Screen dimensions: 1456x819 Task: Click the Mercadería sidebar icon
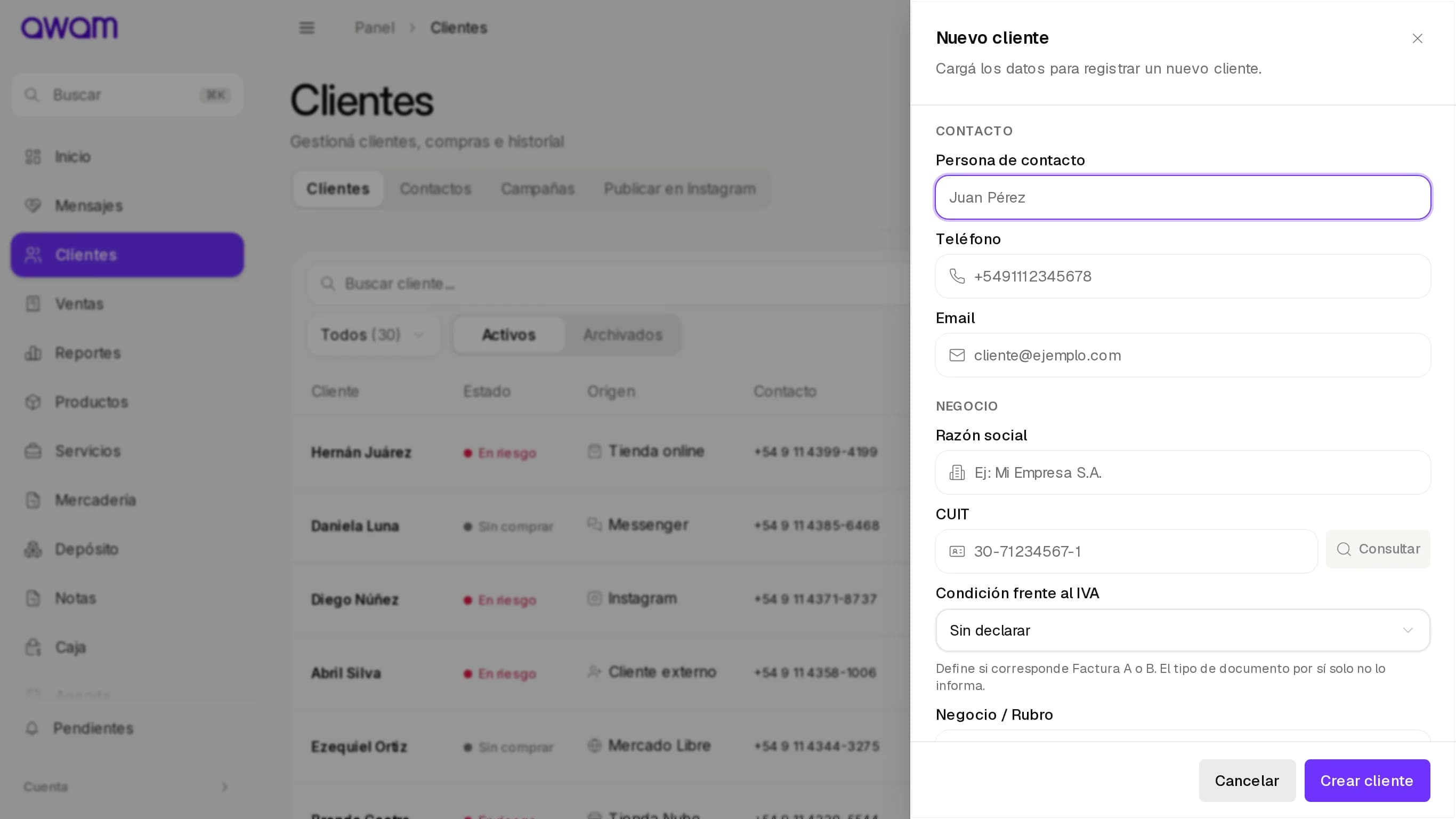[33, 500]
